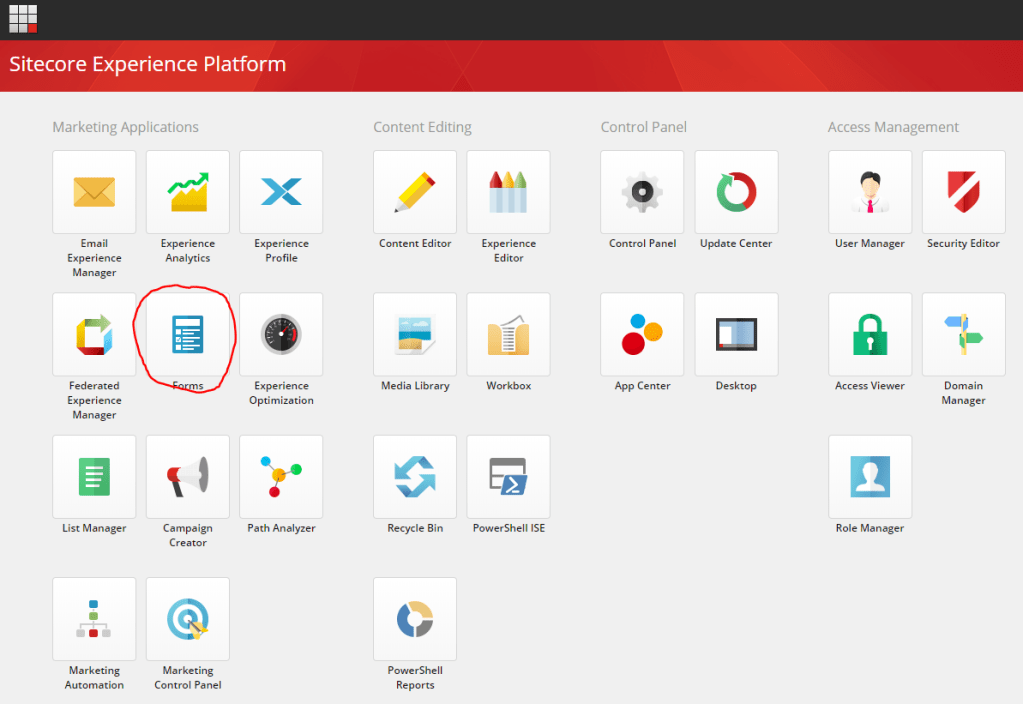The width and height of the screenshot is (1023, 704).
Task: Open the Security Editor shield icon
Action: point(963,192)
